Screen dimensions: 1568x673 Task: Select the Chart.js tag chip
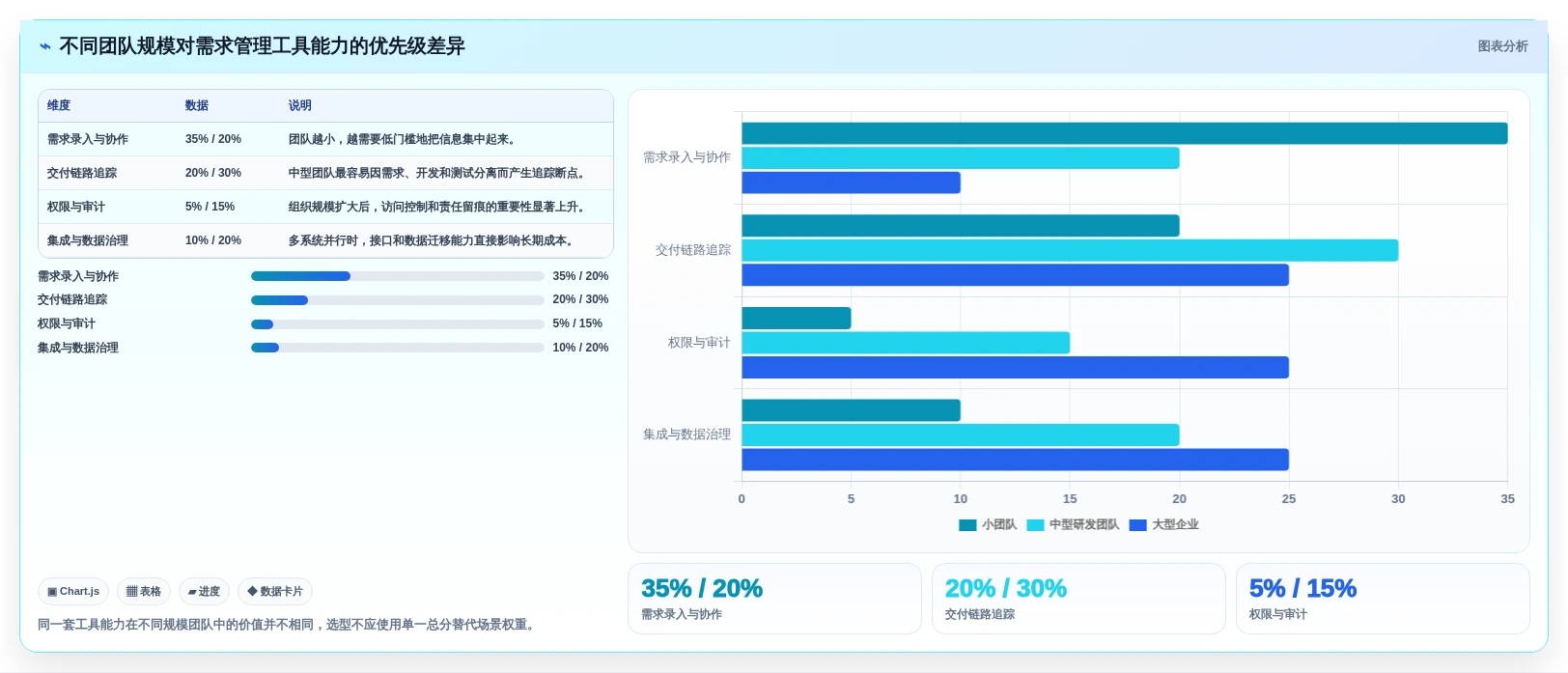(73, 591)
